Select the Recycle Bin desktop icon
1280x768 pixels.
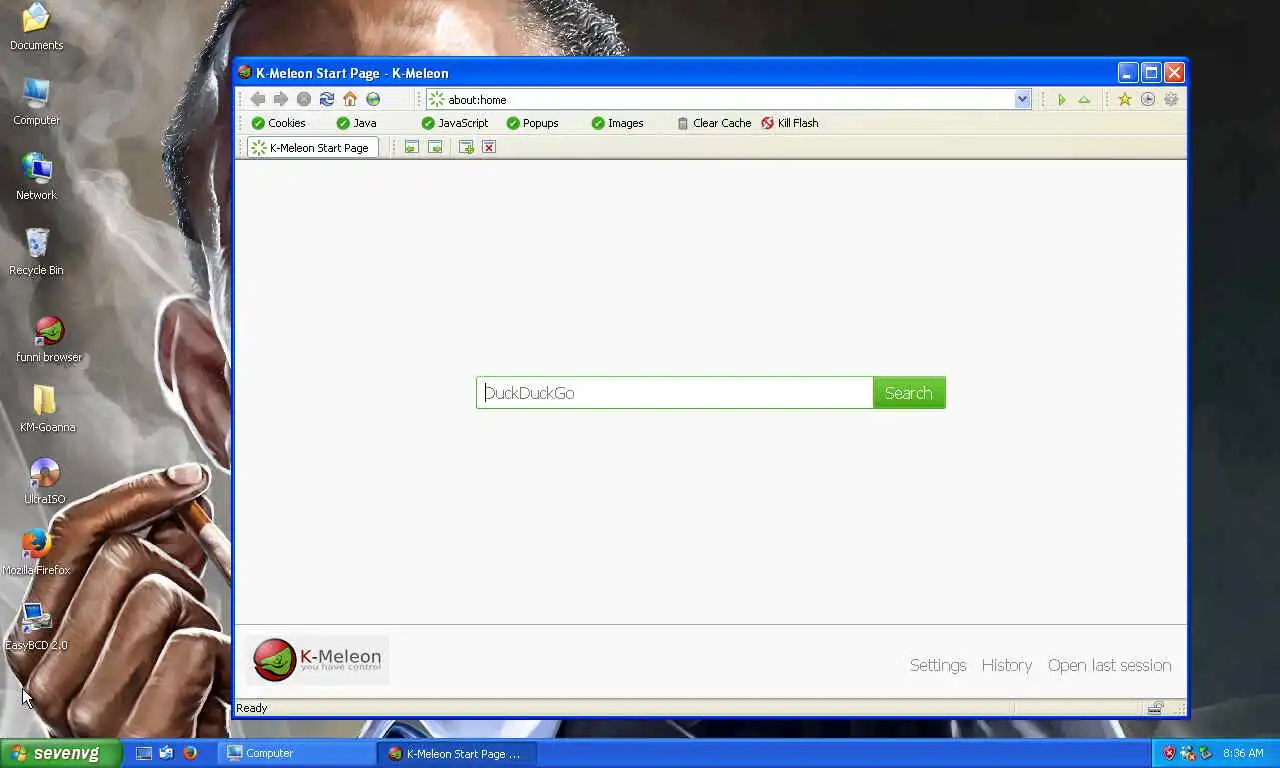pyautogui.click(x=37, y=252)
